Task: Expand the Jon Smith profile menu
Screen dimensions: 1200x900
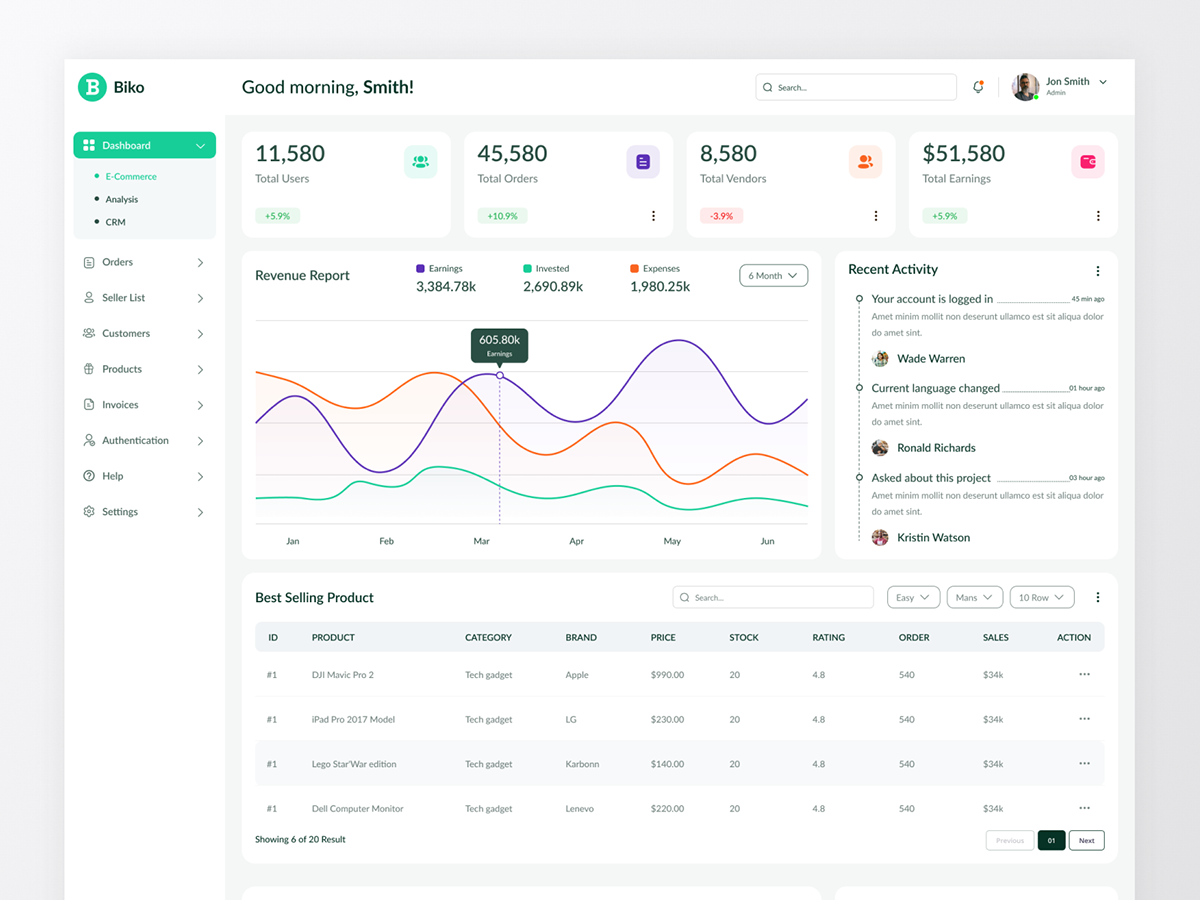Action: tap(1103, 83)
